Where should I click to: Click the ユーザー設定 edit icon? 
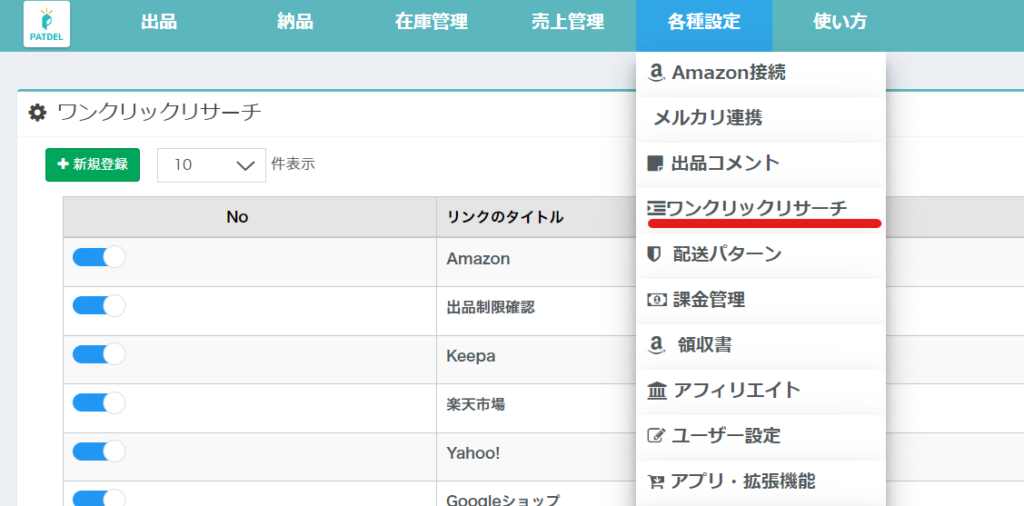click(x=656, y=436)
